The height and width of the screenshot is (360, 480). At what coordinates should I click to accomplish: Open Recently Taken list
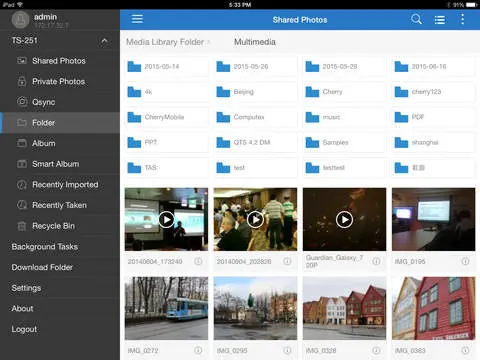tap(60, 206)
